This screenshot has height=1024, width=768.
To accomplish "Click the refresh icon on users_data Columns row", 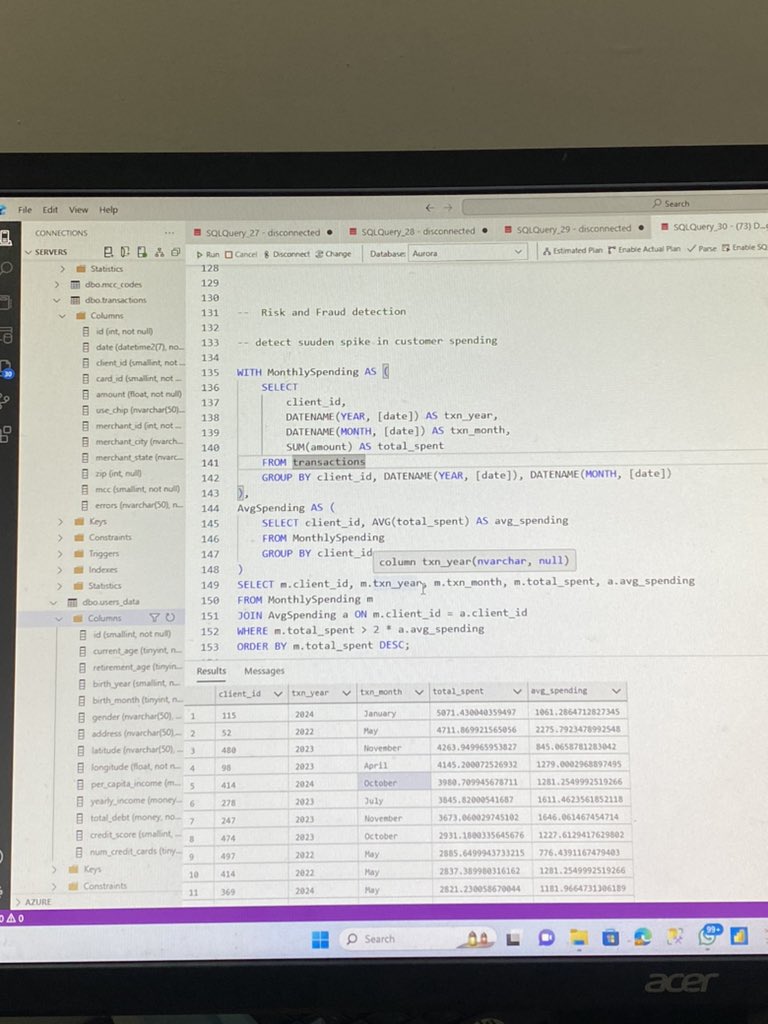I will [x=170, y=618].
